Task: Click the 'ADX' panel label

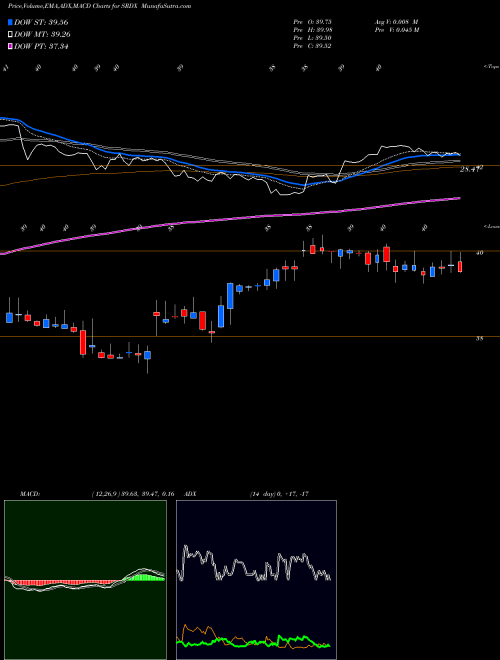Action: coord(191,494)
